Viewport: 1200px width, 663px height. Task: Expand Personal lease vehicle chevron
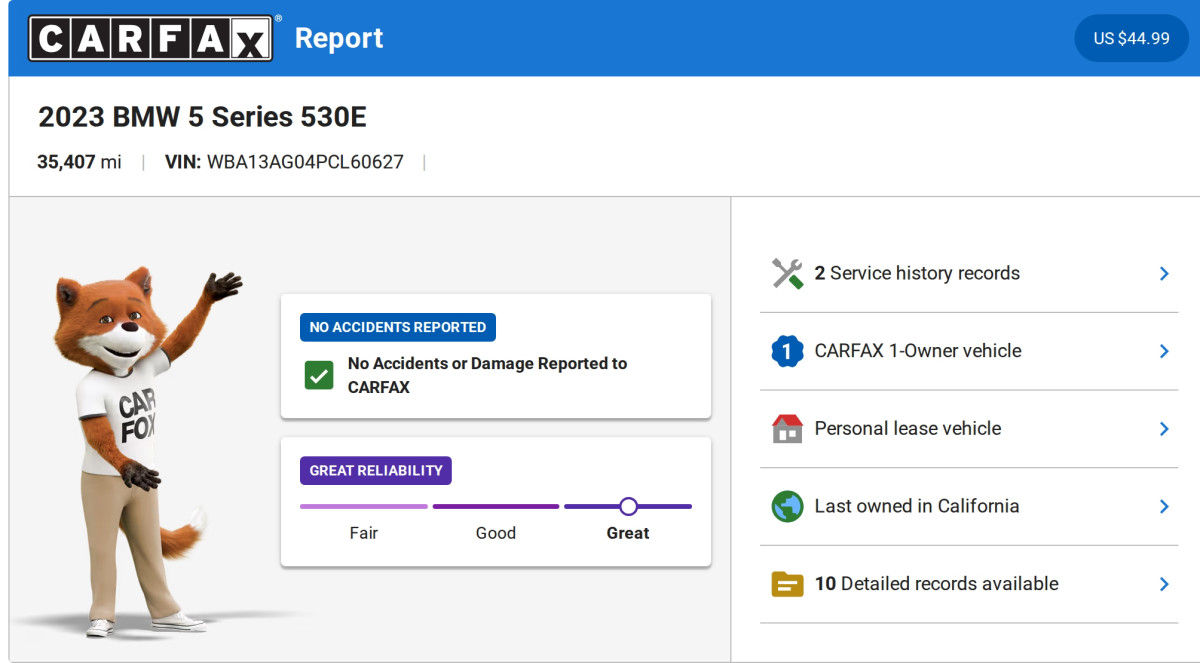1163,428
